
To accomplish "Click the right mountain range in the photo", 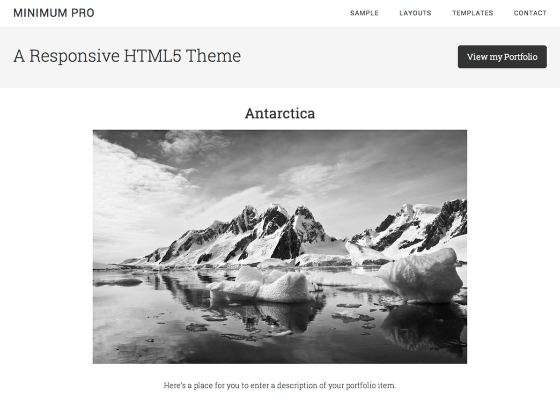I will coord(411,229).
